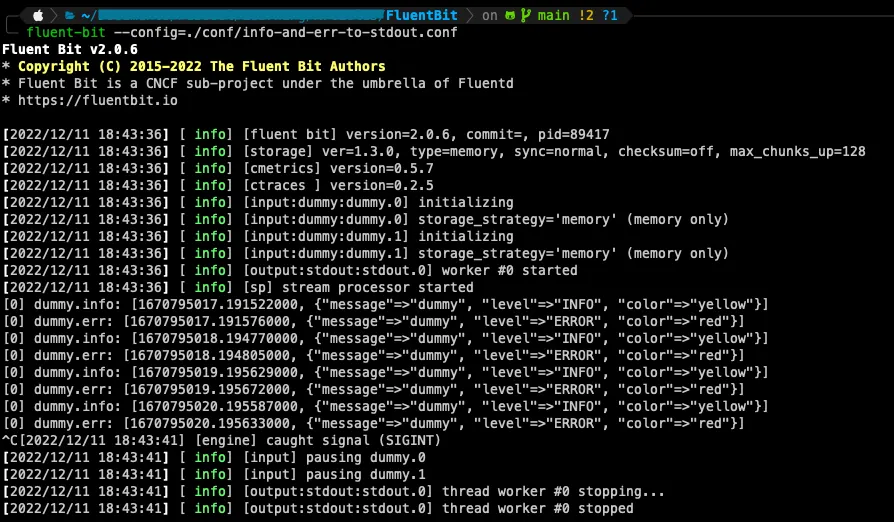Screen dimensions: 894x522
Task: Open the https://fluentbit.io link
Action: tap(97, 100)
